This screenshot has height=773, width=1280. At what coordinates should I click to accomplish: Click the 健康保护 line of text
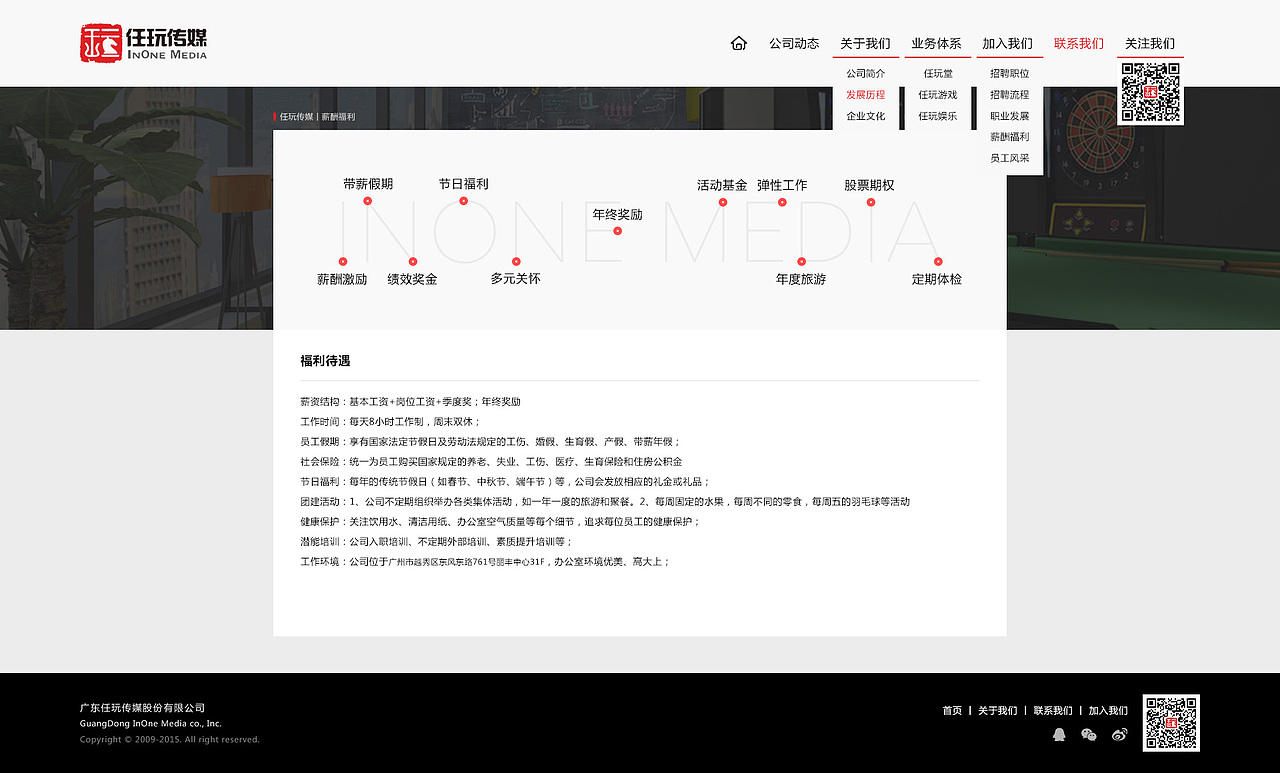click(501, 521)
